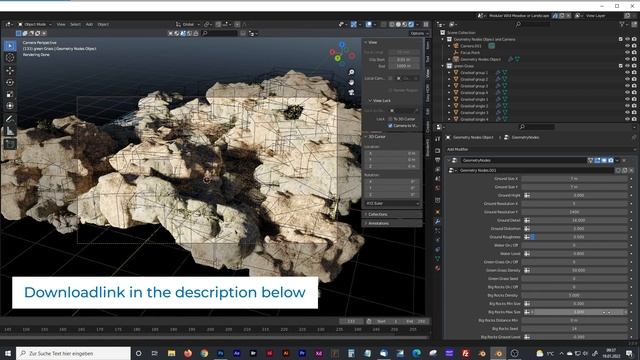
Task: Click modifier icon next to Grasleaf group 1
Action: [x=498, y=73]
